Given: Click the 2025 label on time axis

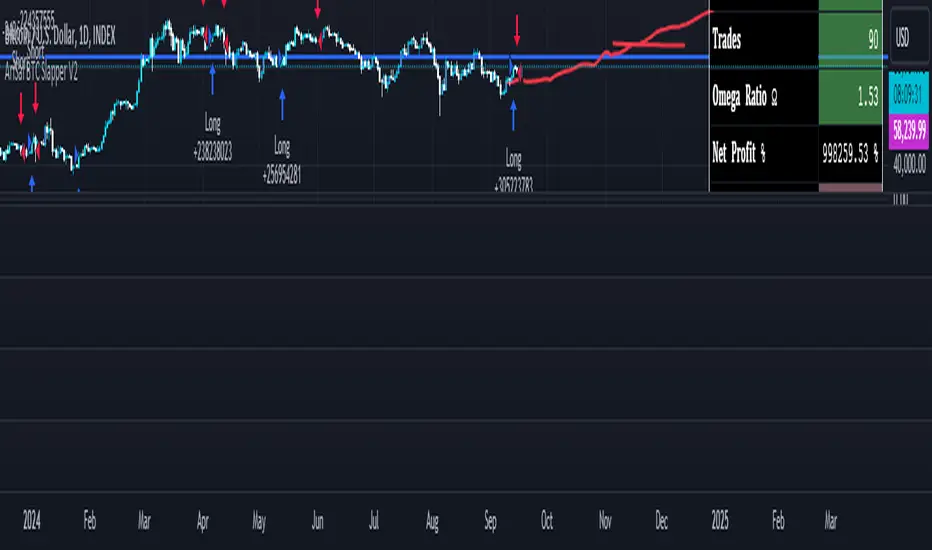Looking at the screenshot, I should click(x=720, y=521).
